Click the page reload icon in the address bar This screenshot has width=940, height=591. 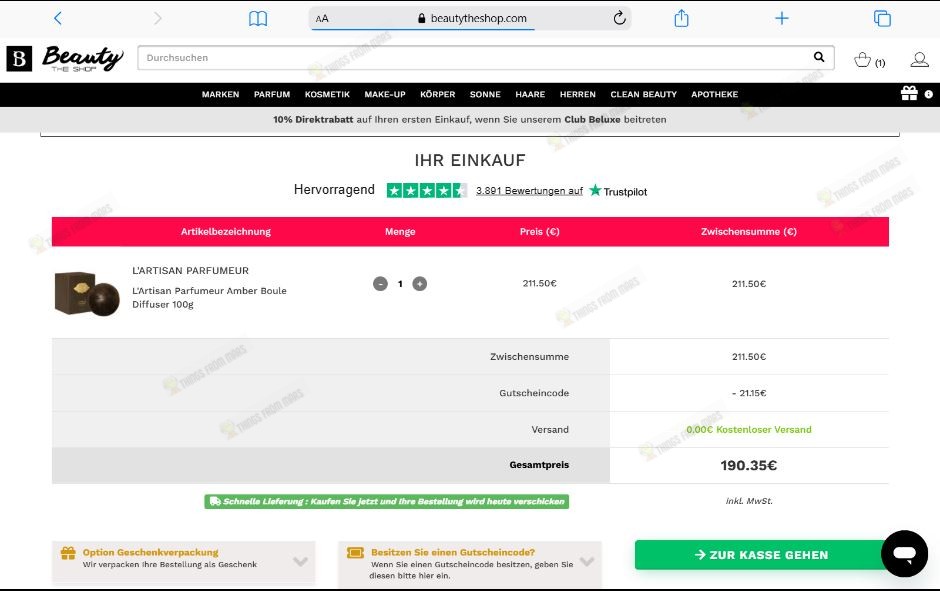619,17
